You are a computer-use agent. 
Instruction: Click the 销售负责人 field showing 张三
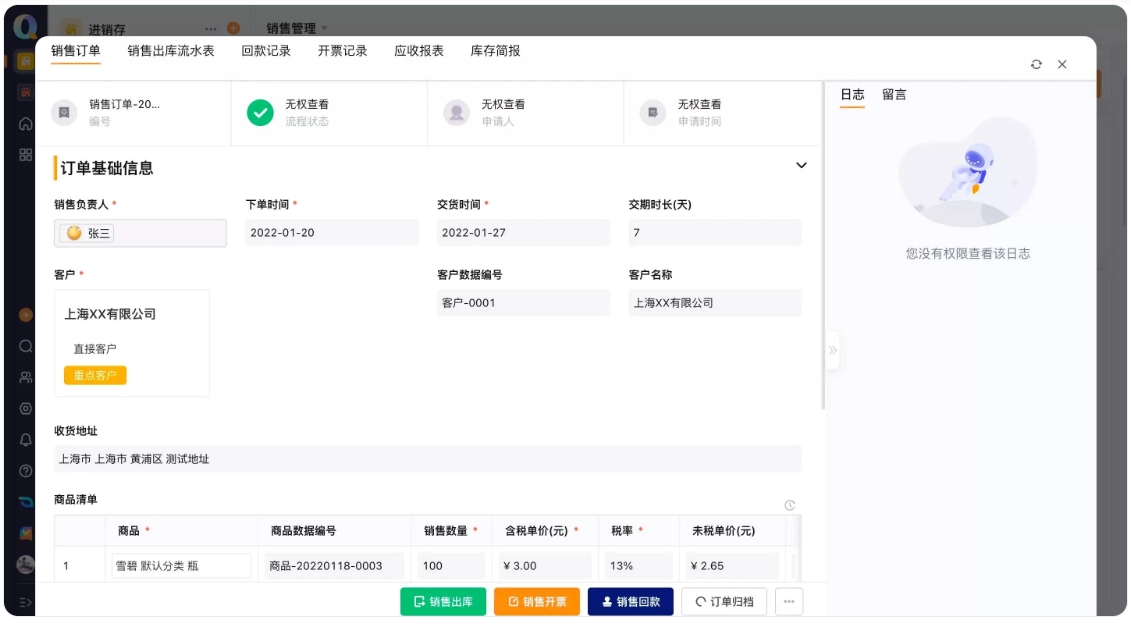click(140, 231)
